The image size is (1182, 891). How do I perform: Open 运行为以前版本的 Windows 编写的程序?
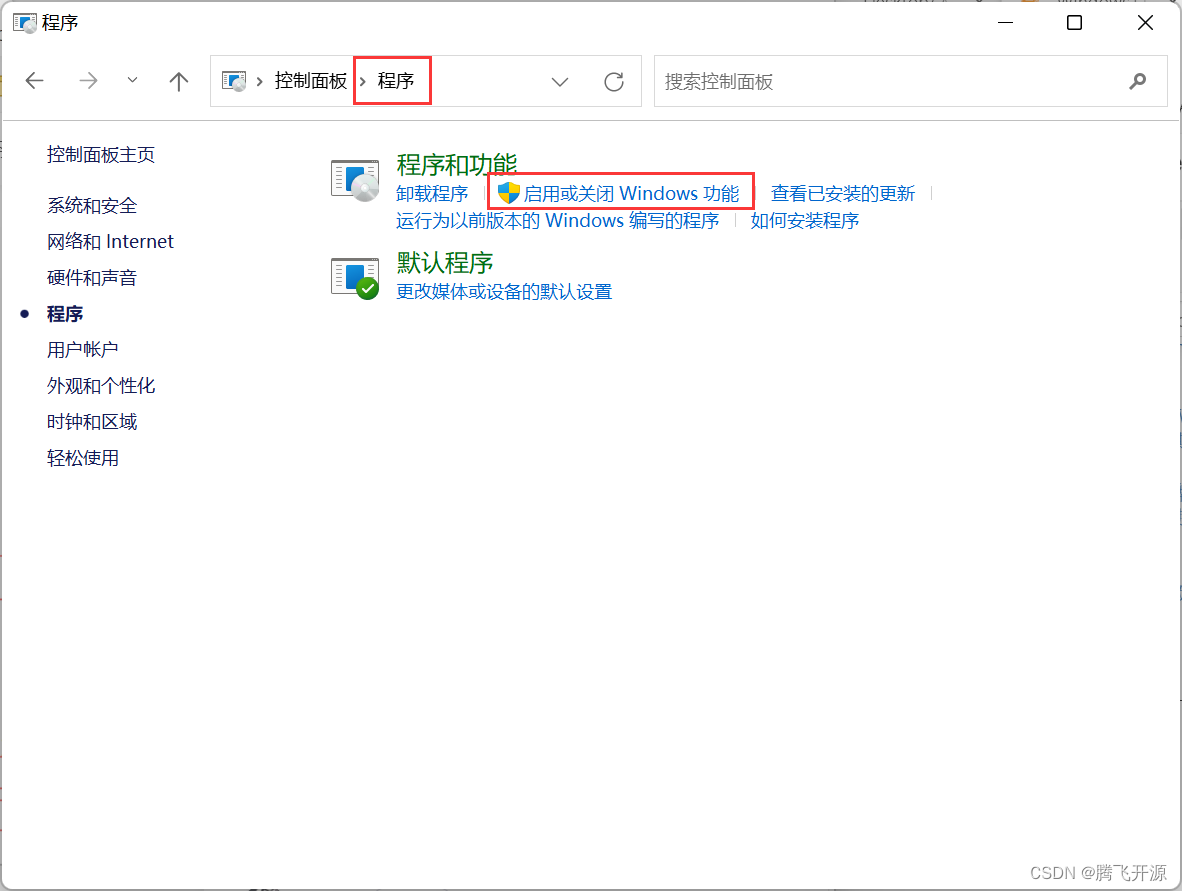point(558,221)
